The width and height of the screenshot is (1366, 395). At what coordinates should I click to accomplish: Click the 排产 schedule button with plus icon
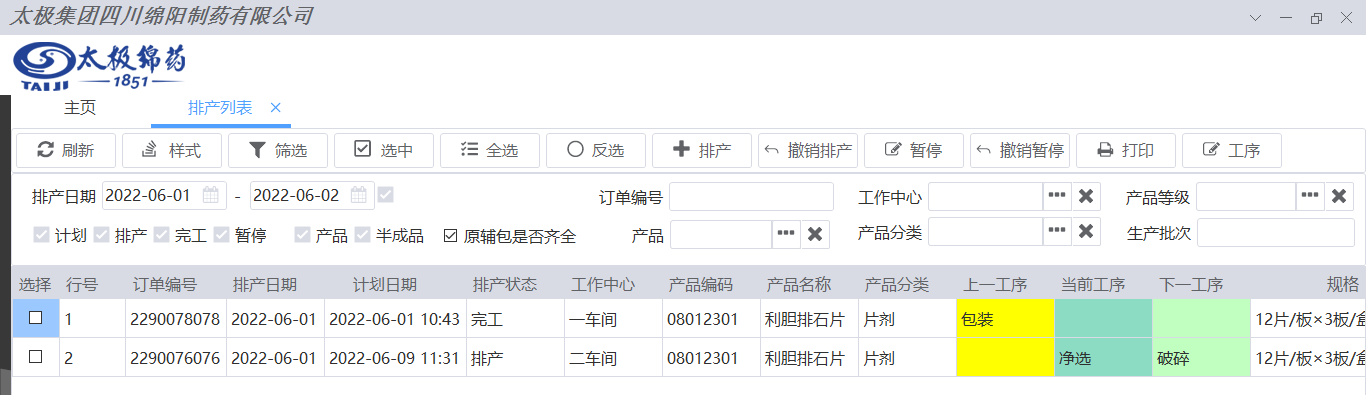[702, 151]
